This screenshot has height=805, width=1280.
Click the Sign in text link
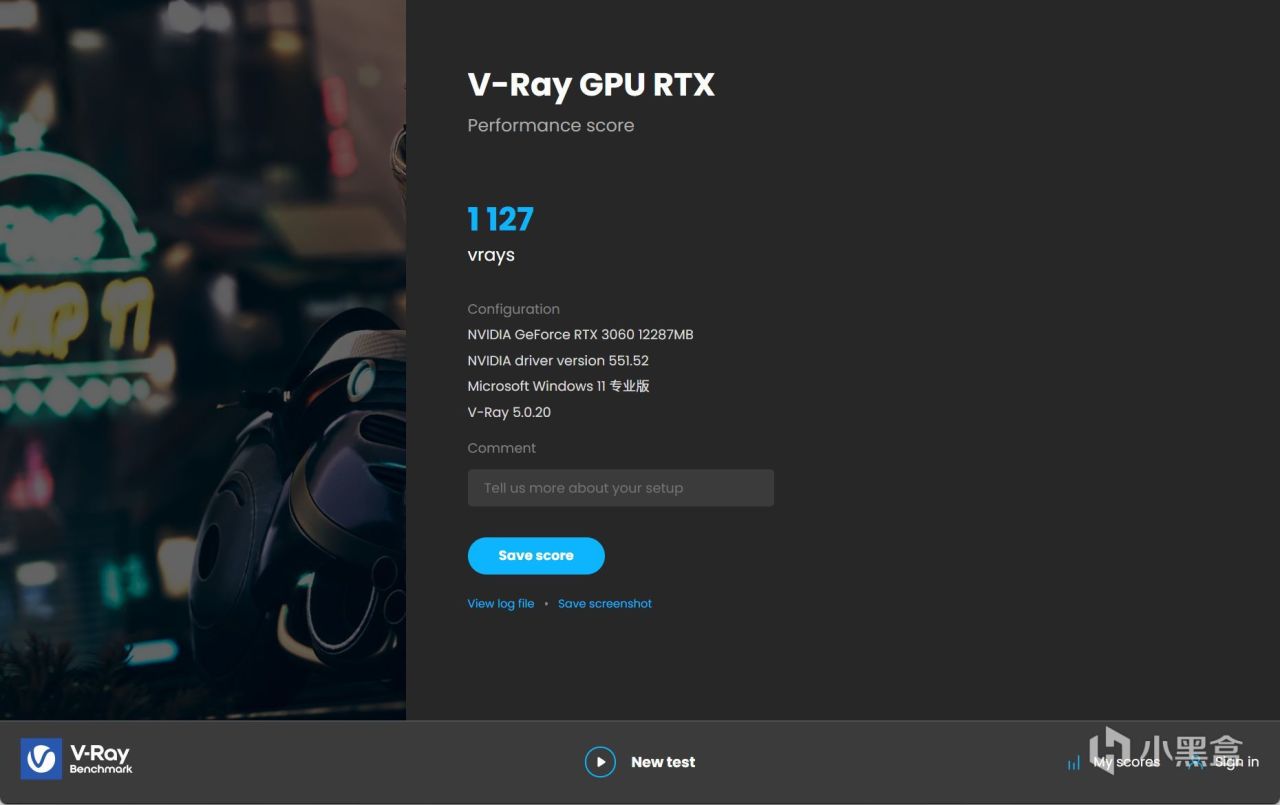1237,762
